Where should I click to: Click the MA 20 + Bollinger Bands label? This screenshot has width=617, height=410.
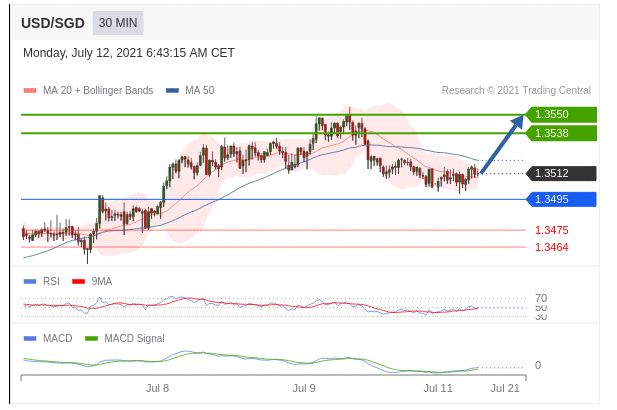pyautogui.click(x=98, y=90)
